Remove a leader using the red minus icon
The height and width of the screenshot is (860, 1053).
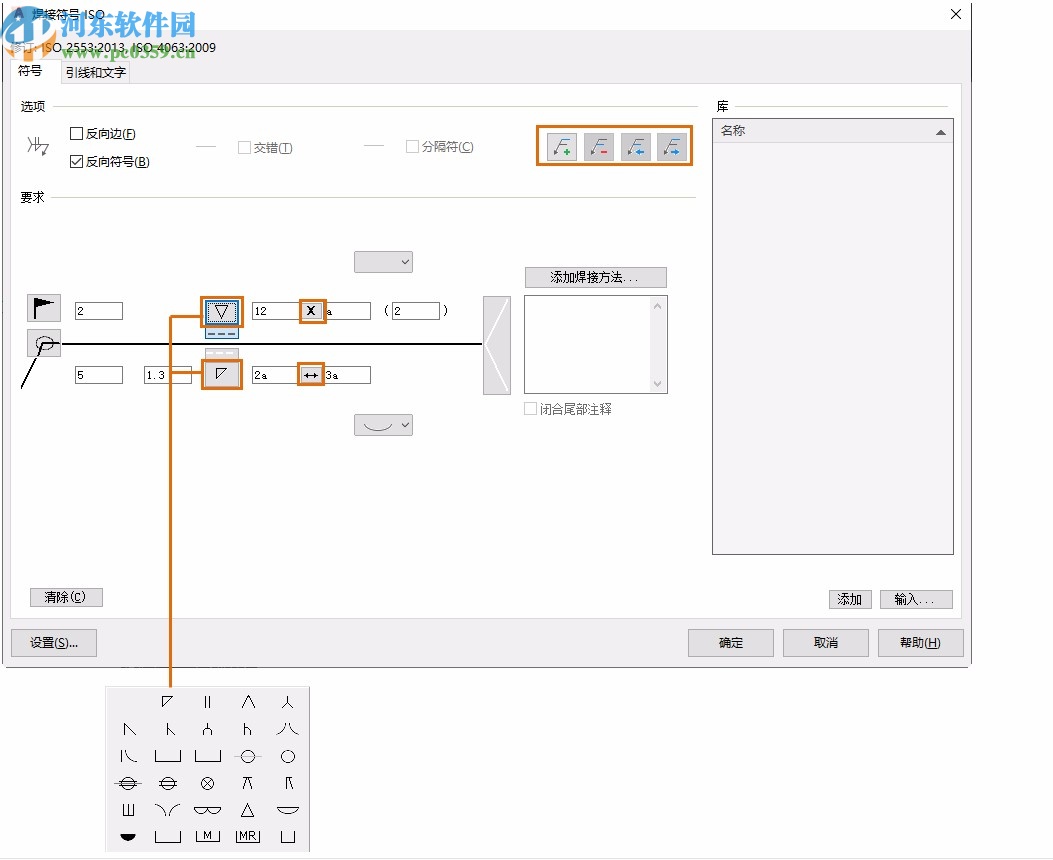pos(597,145)
